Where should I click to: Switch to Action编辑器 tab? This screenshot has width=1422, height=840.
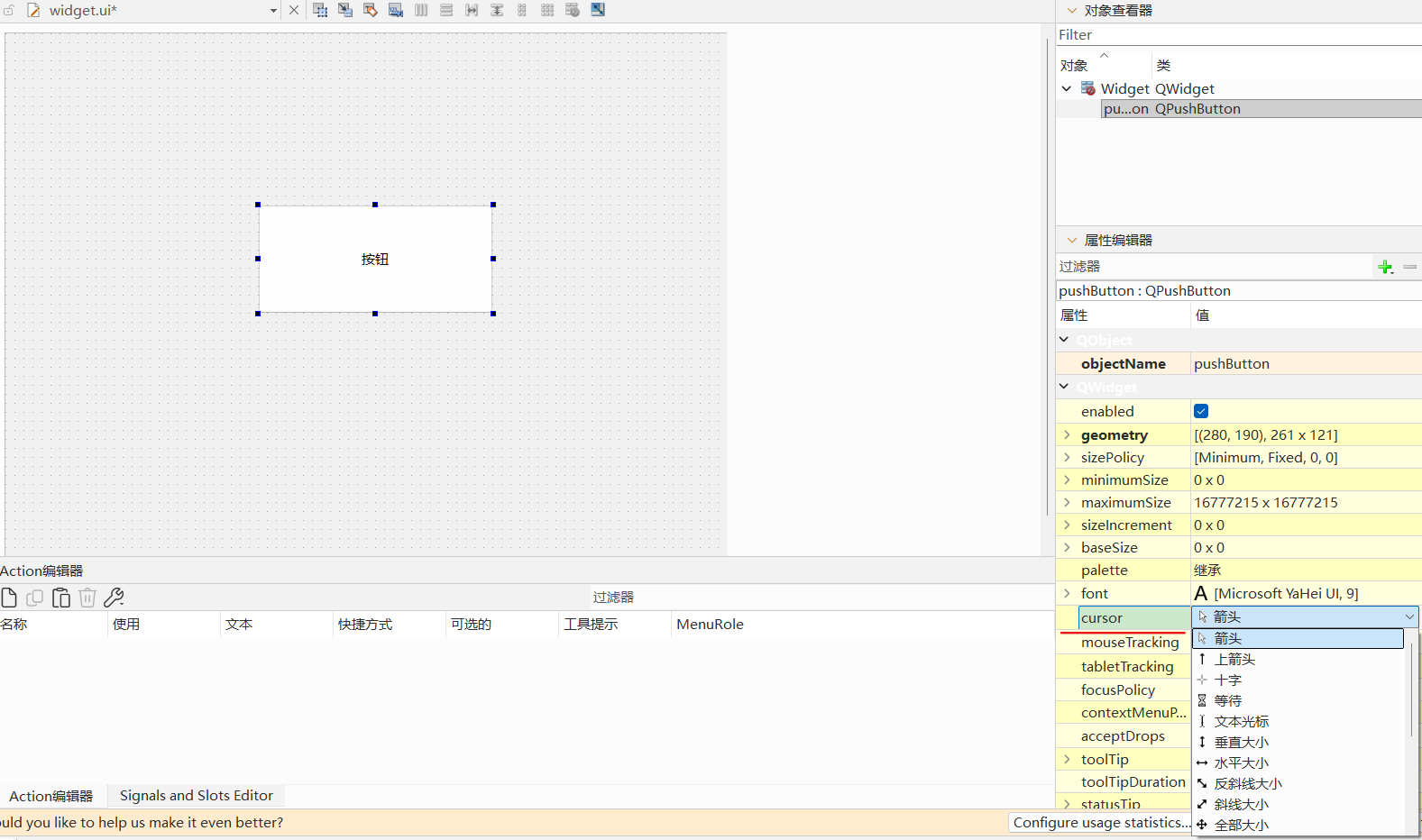(x=51, y=796)
